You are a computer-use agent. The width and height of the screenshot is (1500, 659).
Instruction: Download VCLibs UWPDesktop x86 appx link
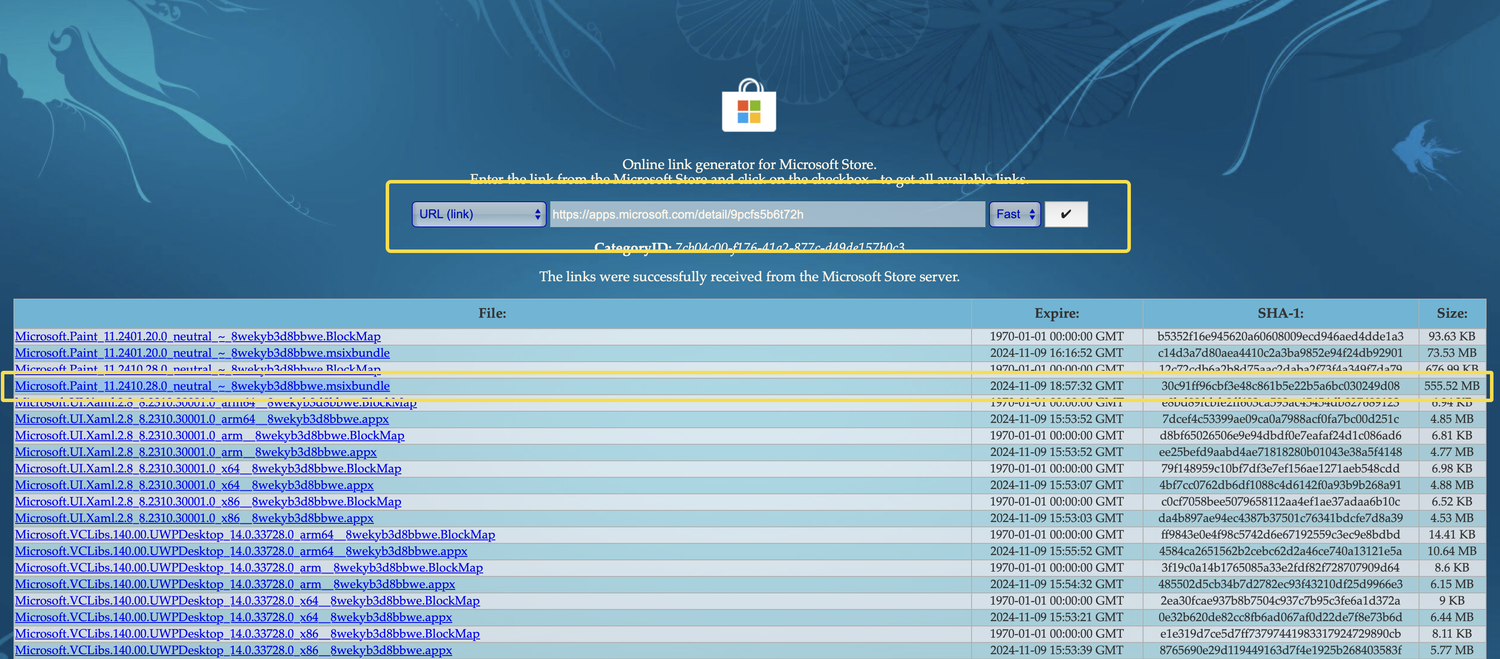pyautogui.click(x=233, y=650)
